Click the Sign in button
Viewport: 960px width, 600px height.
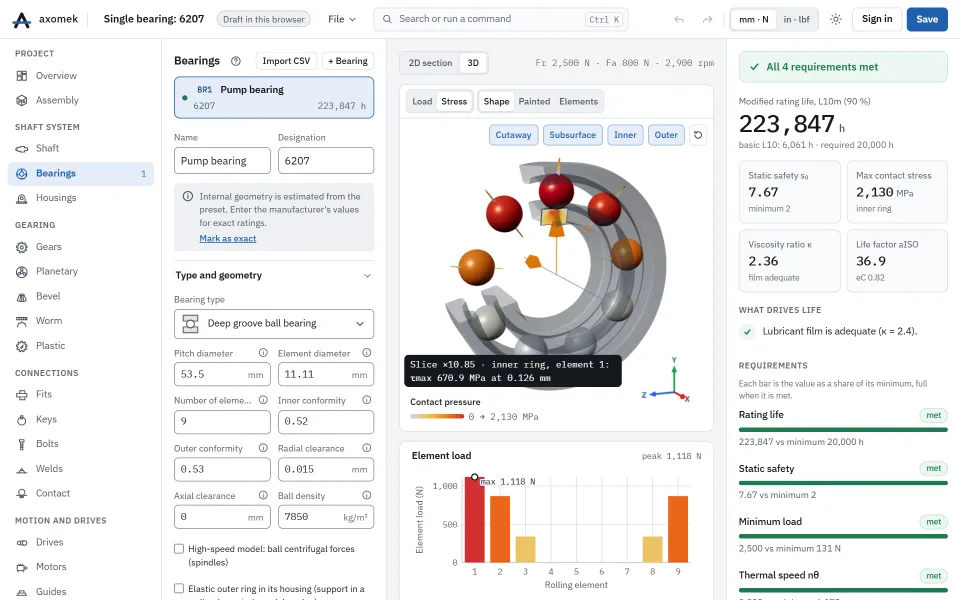tap(877, 20)
